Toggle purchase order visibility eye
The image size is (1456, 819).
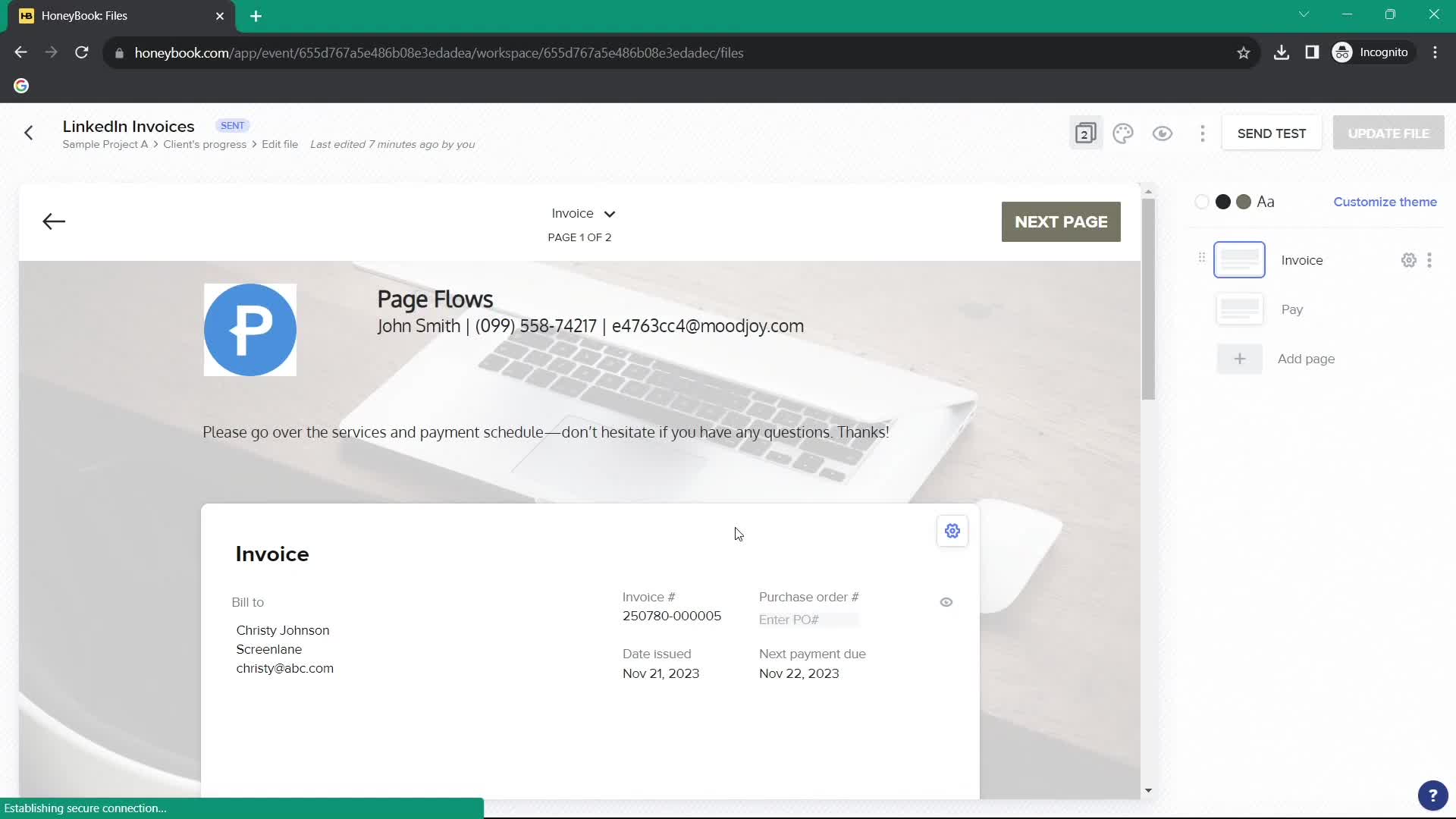(946, 602)
